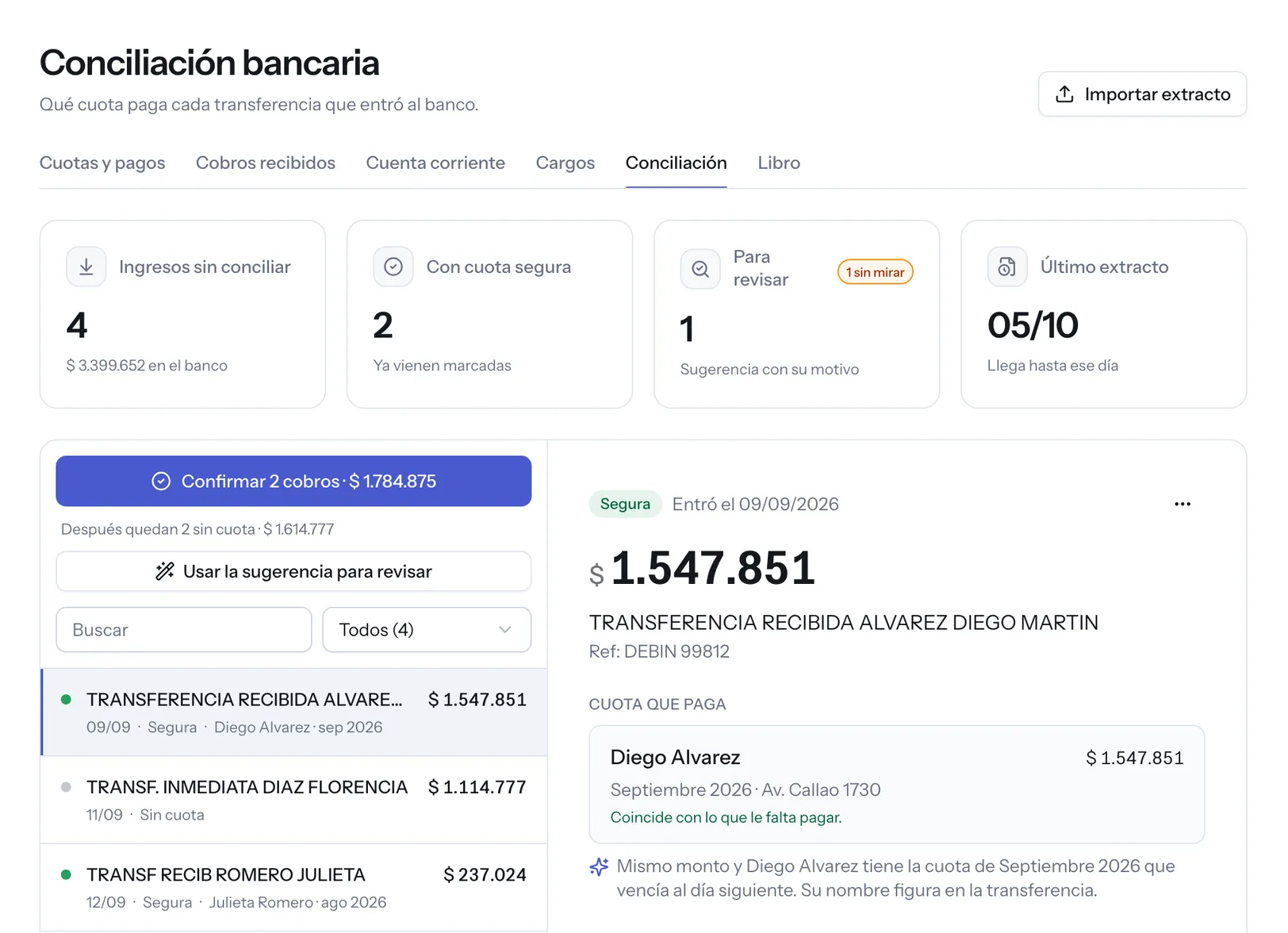
Task: Open the Todos (4) filter dropdown
Action: 427,630
